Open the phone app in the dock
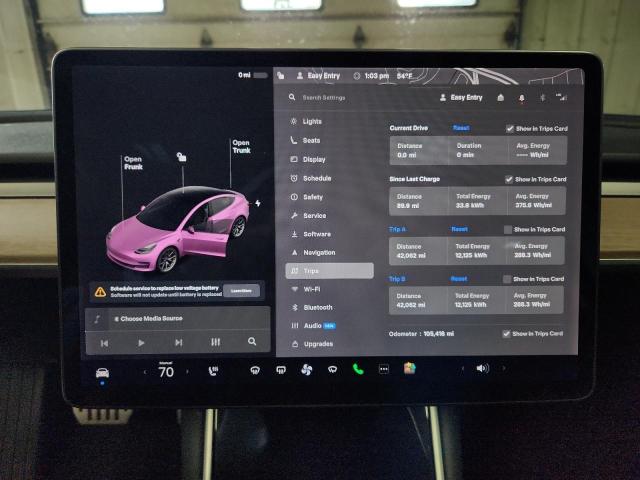 pos(357,369)
